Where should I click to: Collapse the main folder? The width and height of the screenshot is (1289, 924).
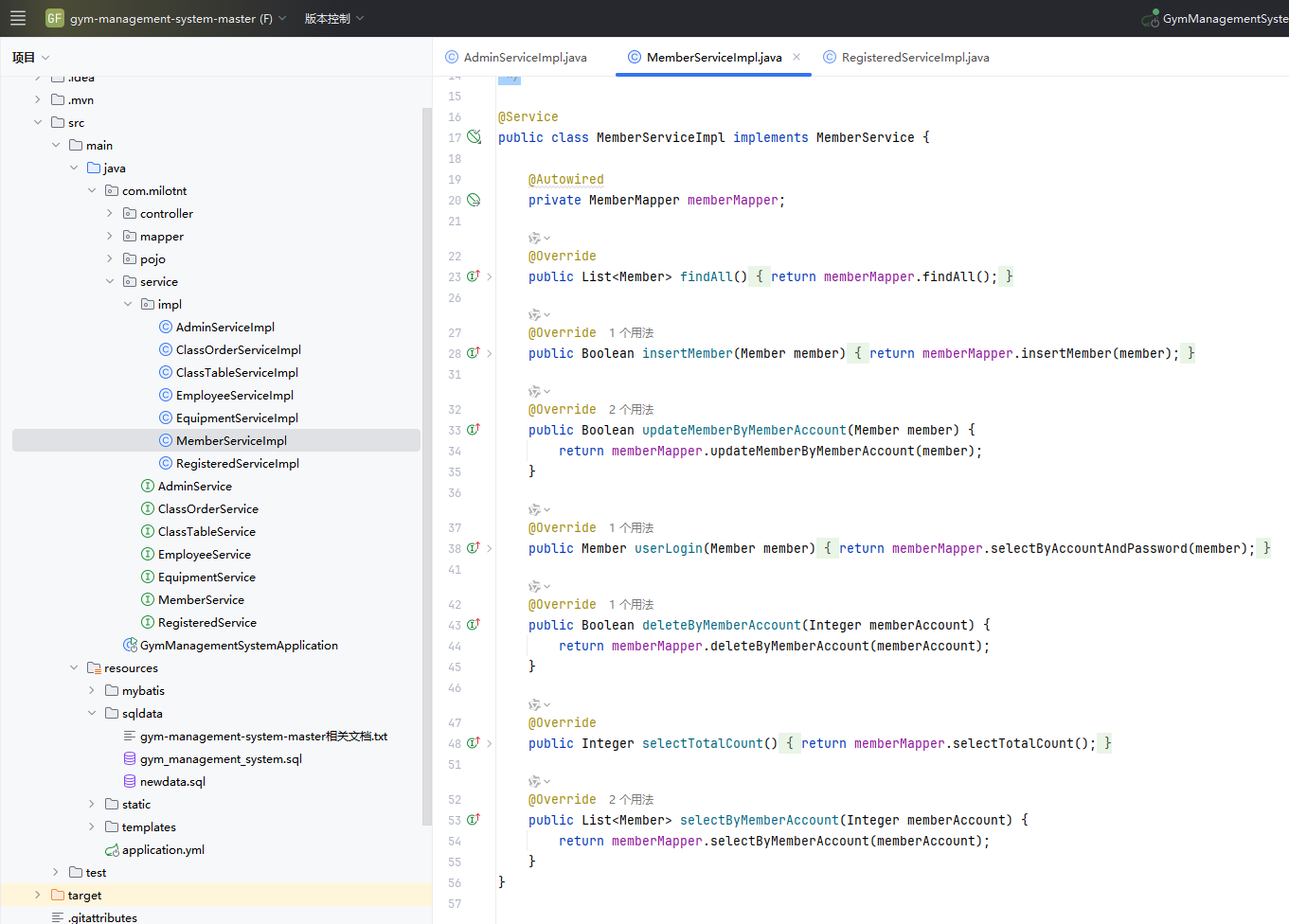coord(56,145)
